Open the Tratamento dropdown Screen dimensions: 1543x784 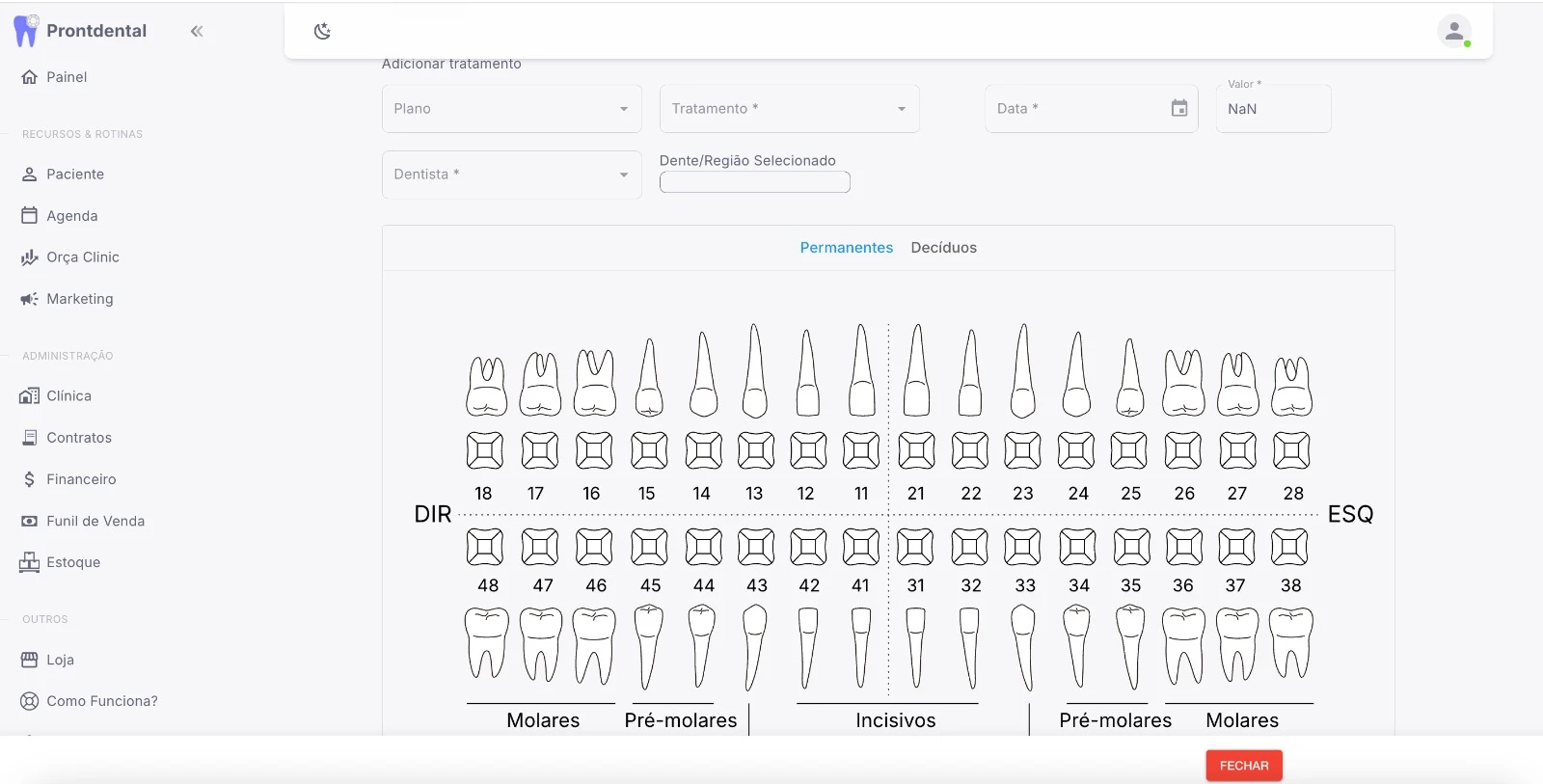click(790, 109)
